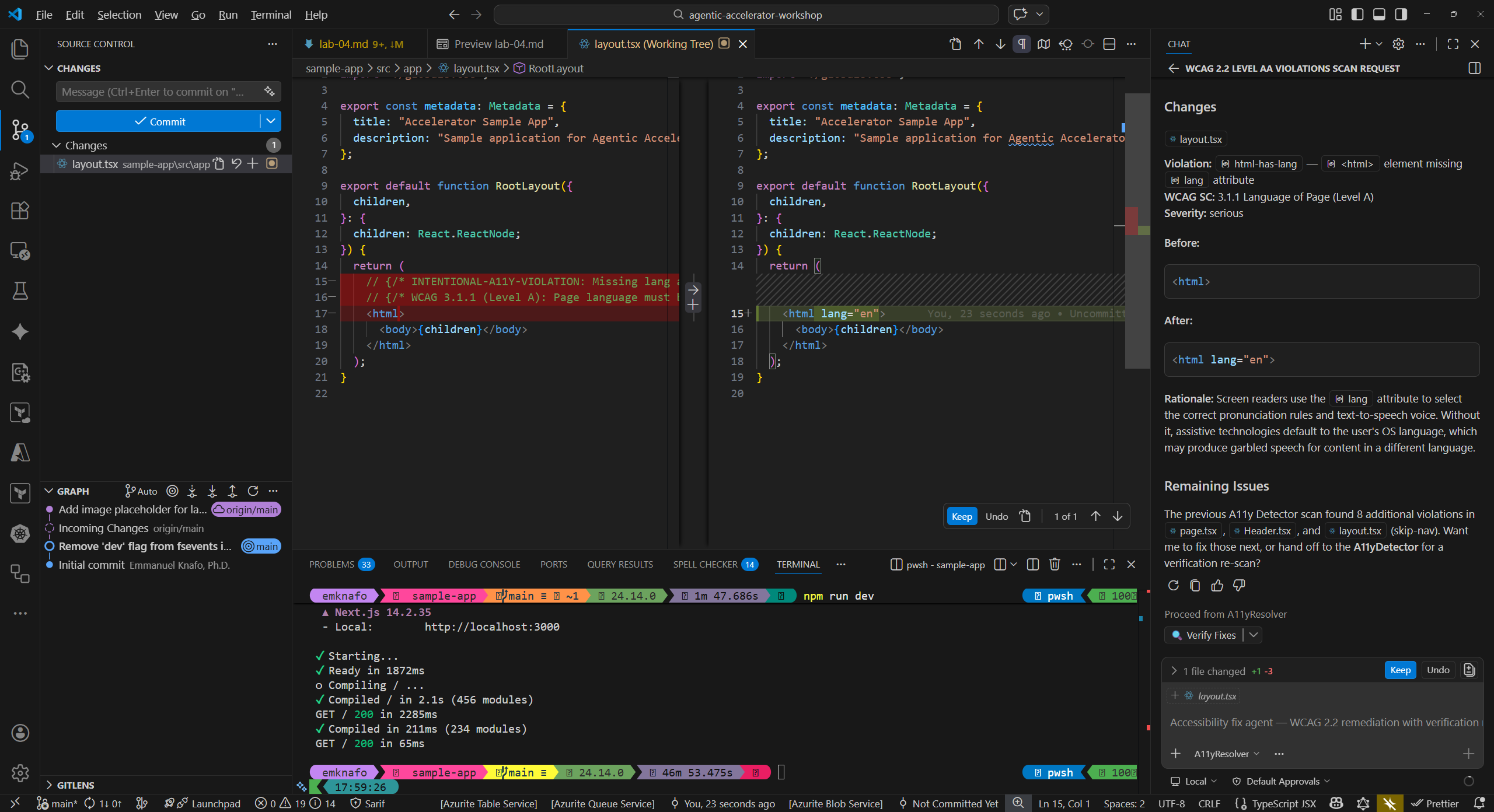Keep the chat's proposed file changes
The height and width of the screenshot is (812, 1494).
1399,670
